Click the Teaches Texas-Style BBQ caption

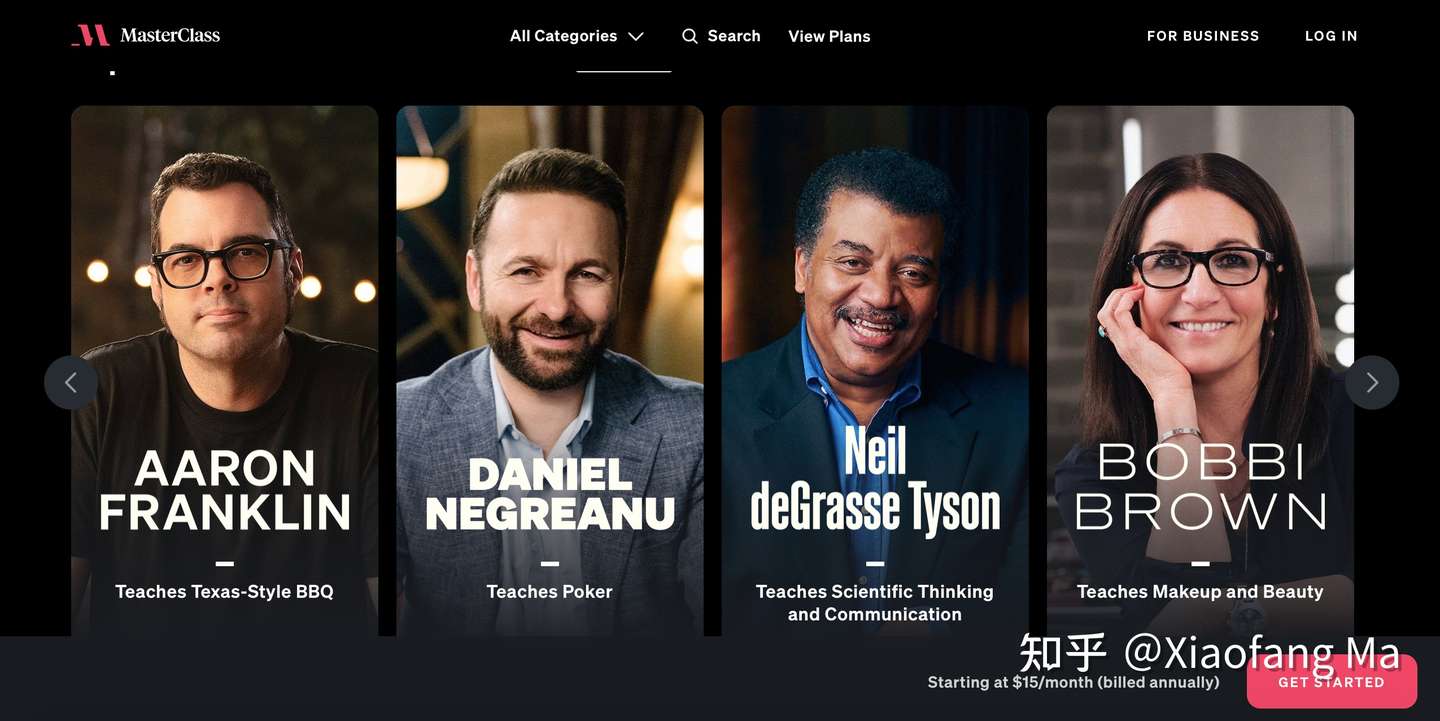coord(225,591)
